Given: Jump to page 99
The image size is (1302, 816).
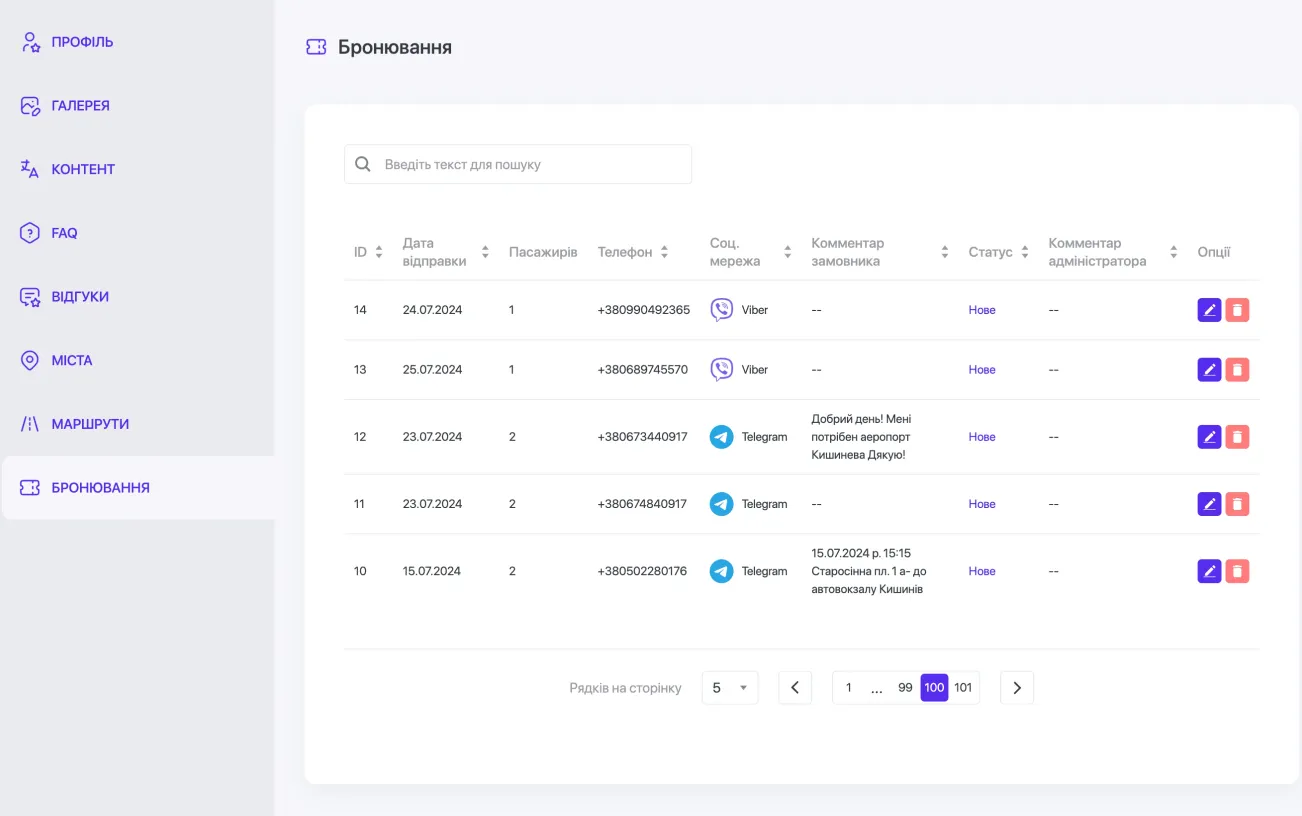Looking at the screenshot, I should pos(905,687).
